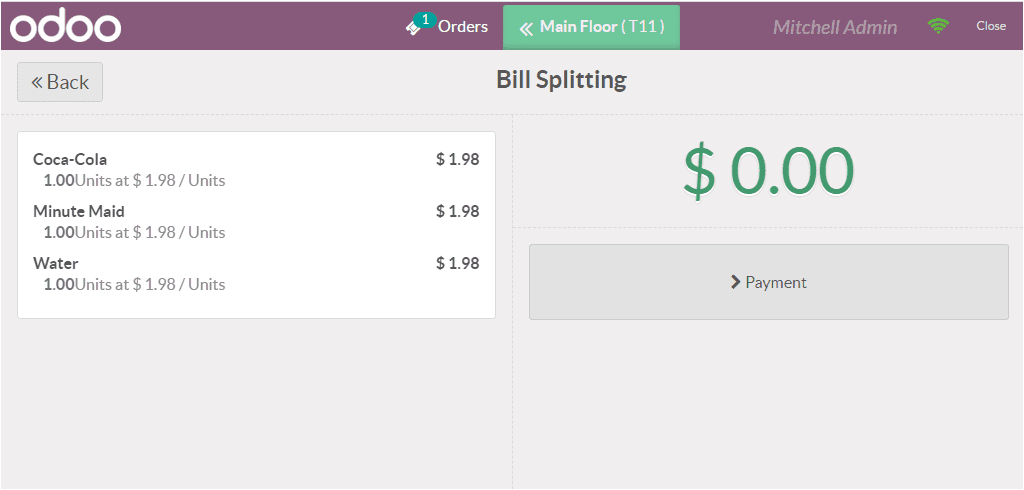Select the Water order line
This screenshot has height=490, width=1024.
click(256, 274)
